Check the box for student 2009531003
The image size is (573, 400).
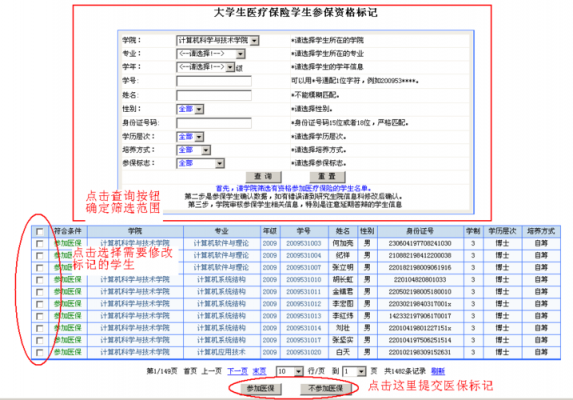pos(39,244)
